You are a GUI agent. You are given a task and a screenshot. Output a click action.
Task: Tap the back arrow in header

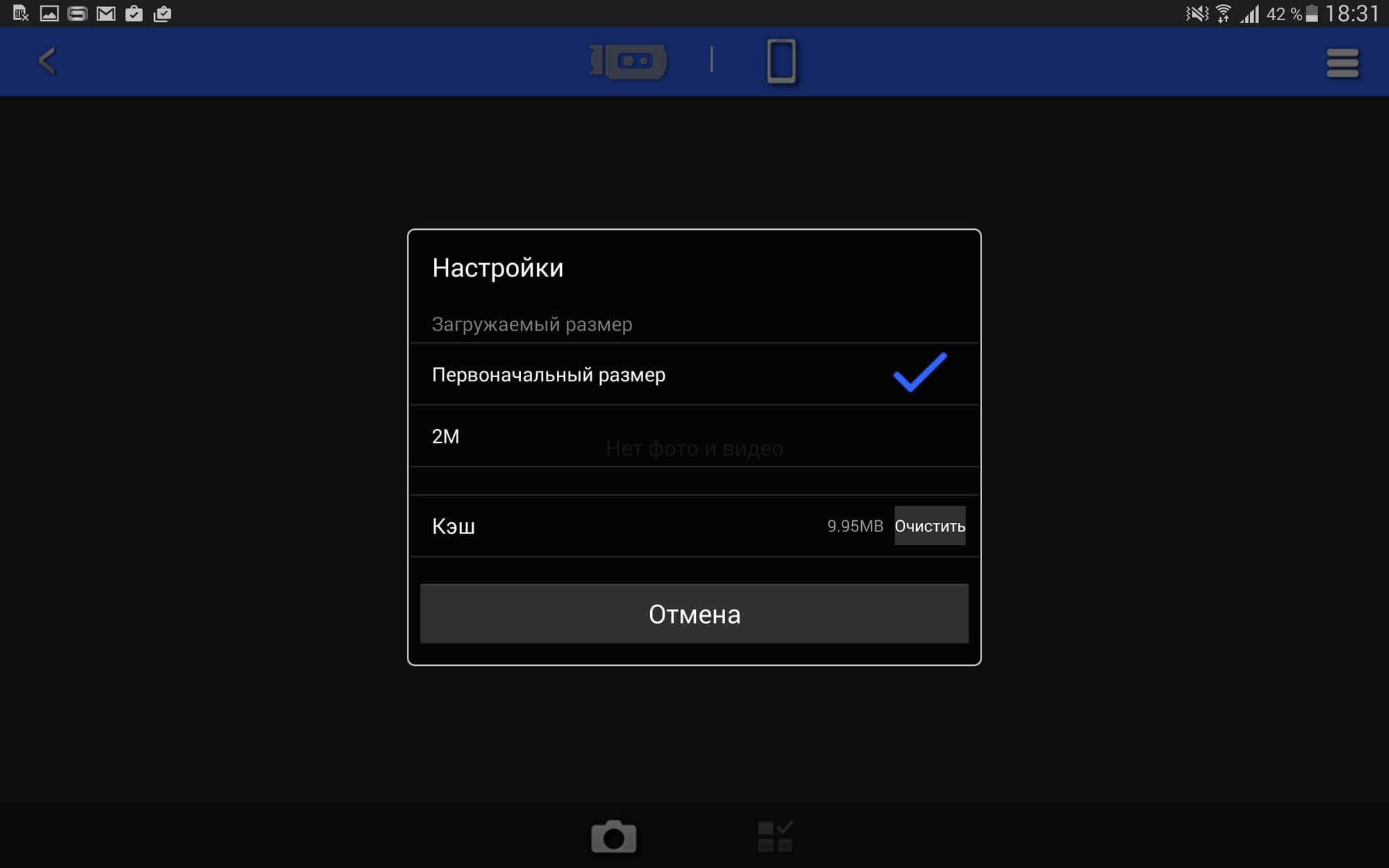coord(47,61)
